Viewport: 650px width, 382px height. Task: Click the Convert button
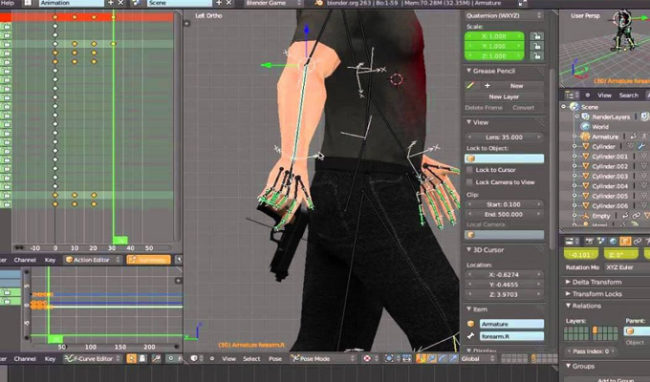(x=523, y=108)
